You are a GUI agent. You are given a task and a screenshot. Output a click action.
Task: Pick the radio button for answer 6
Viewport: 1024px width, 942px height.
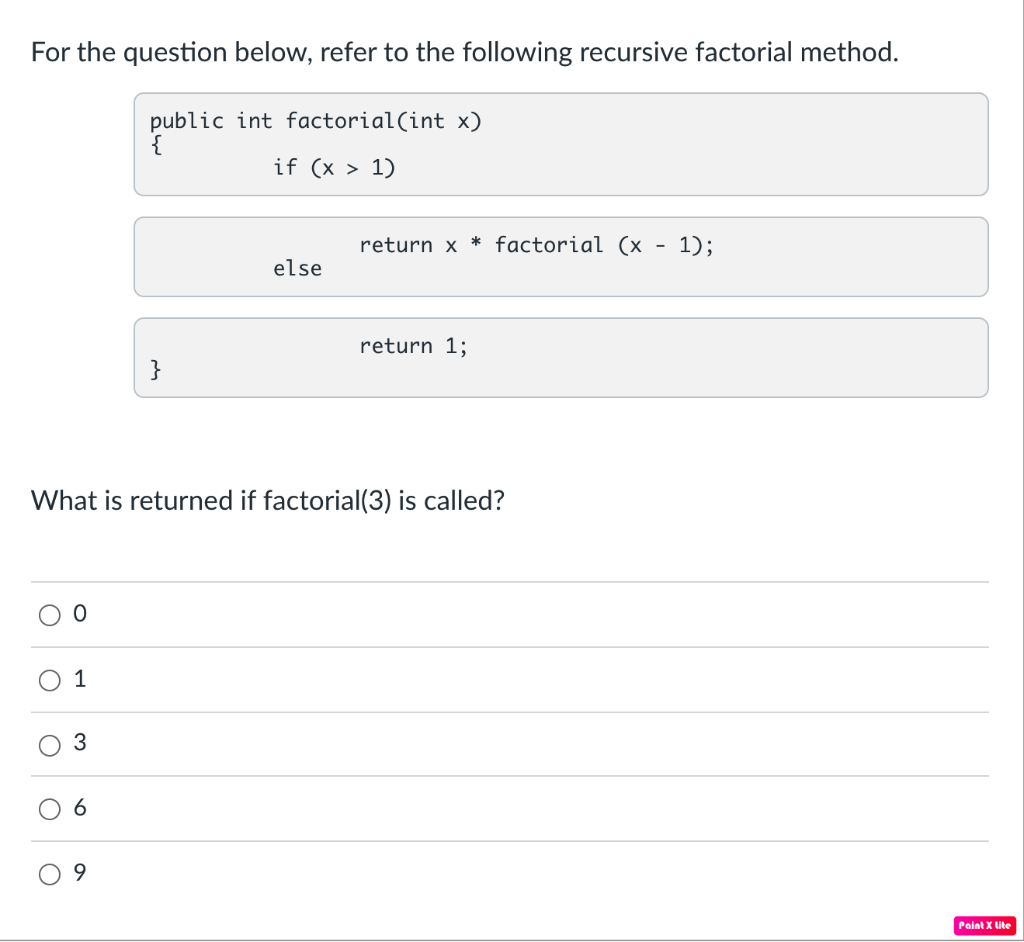50,809
